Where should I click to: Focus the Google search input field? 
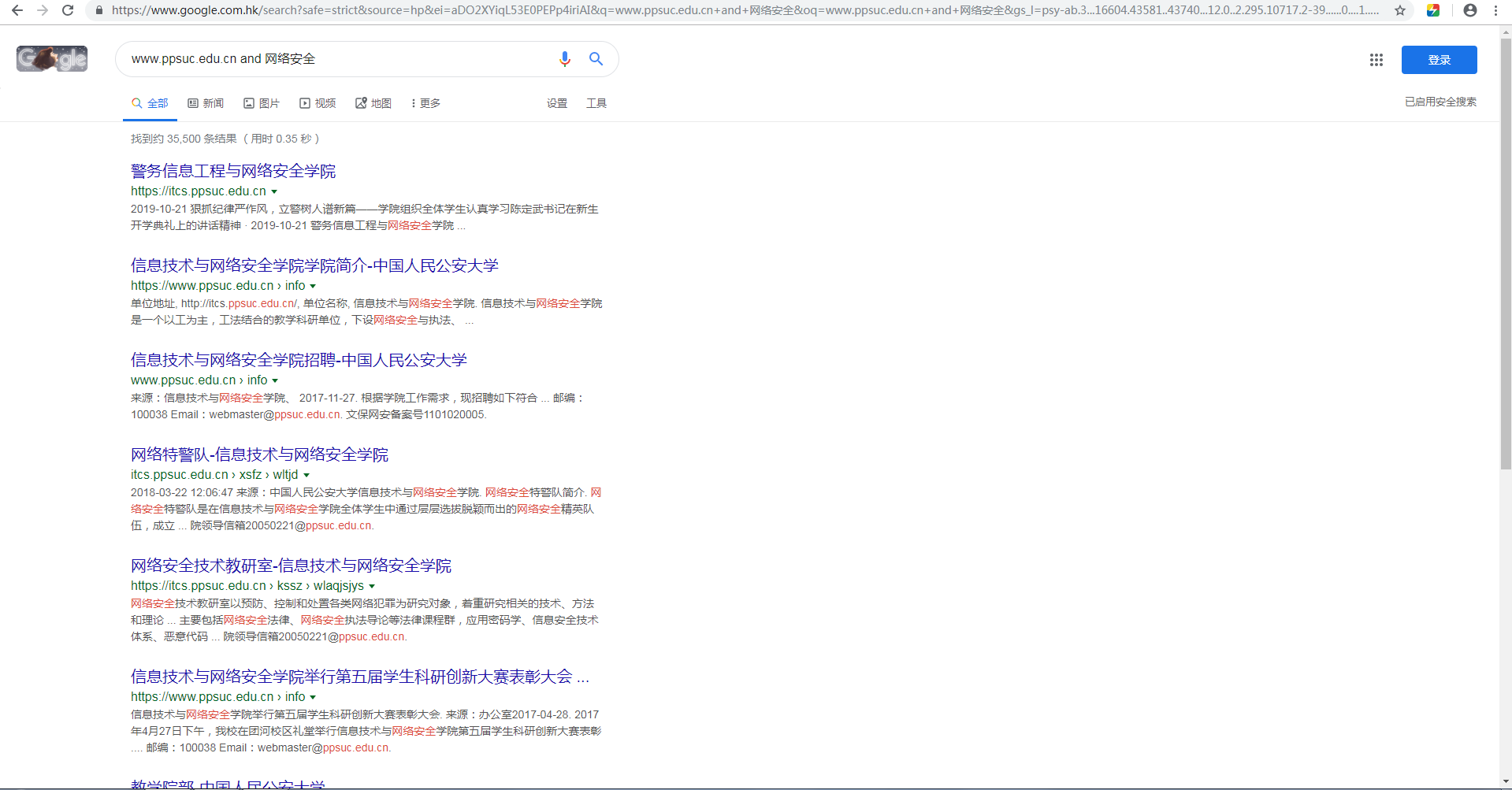pos(339,59)
